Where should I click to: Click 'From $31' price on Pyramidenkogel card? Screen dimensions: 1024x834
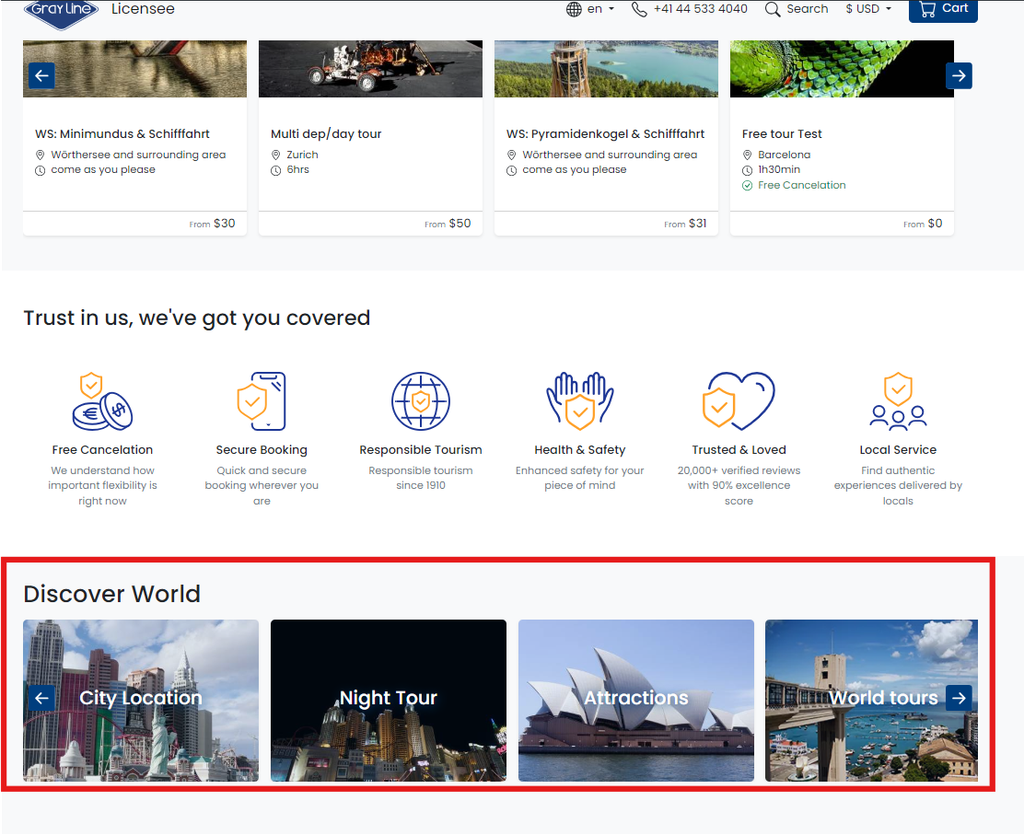coord(685,223)
